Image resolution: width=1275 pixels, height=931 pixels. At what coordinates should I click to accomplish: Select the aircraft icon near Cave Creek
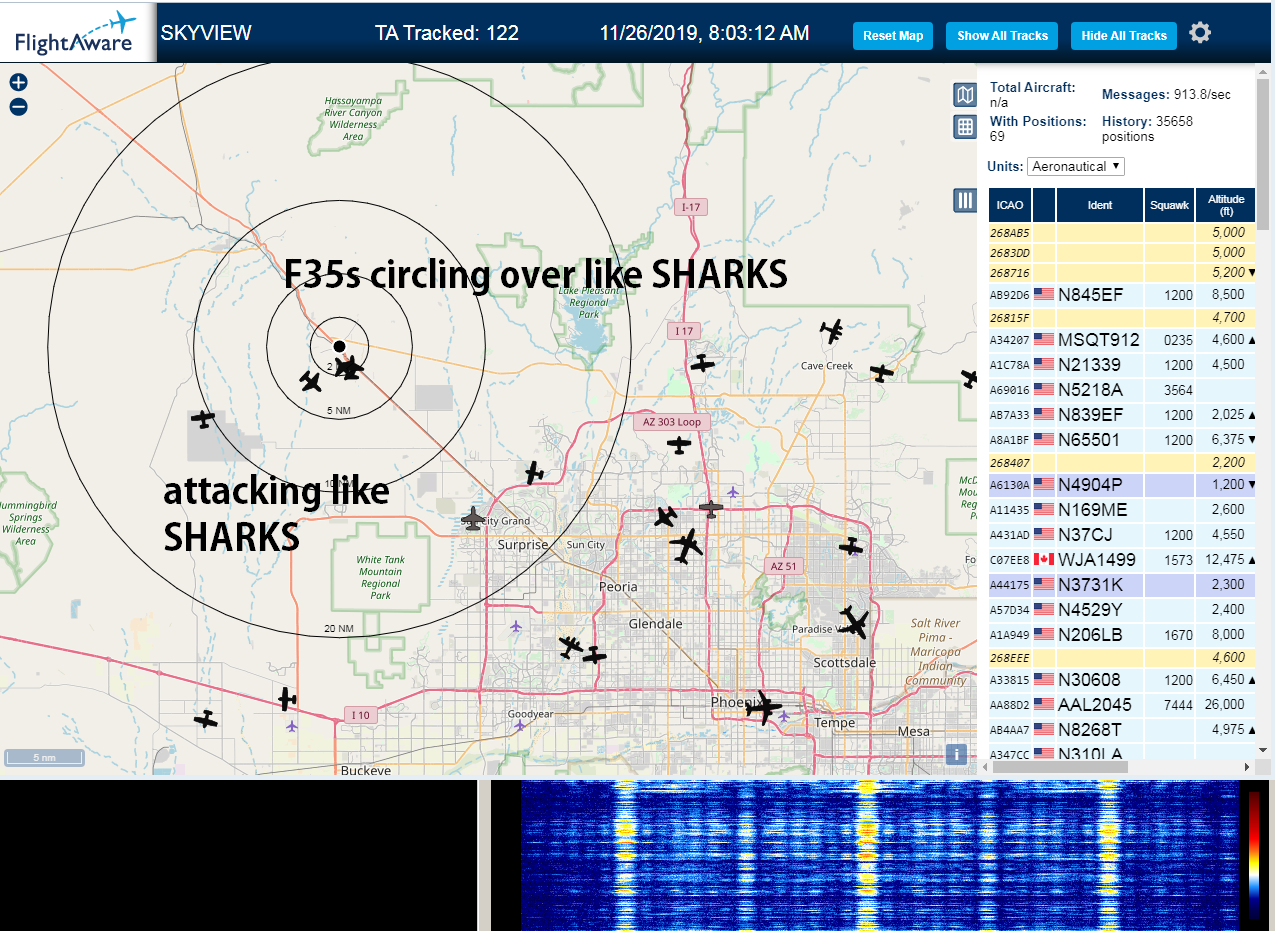(831, 330)
